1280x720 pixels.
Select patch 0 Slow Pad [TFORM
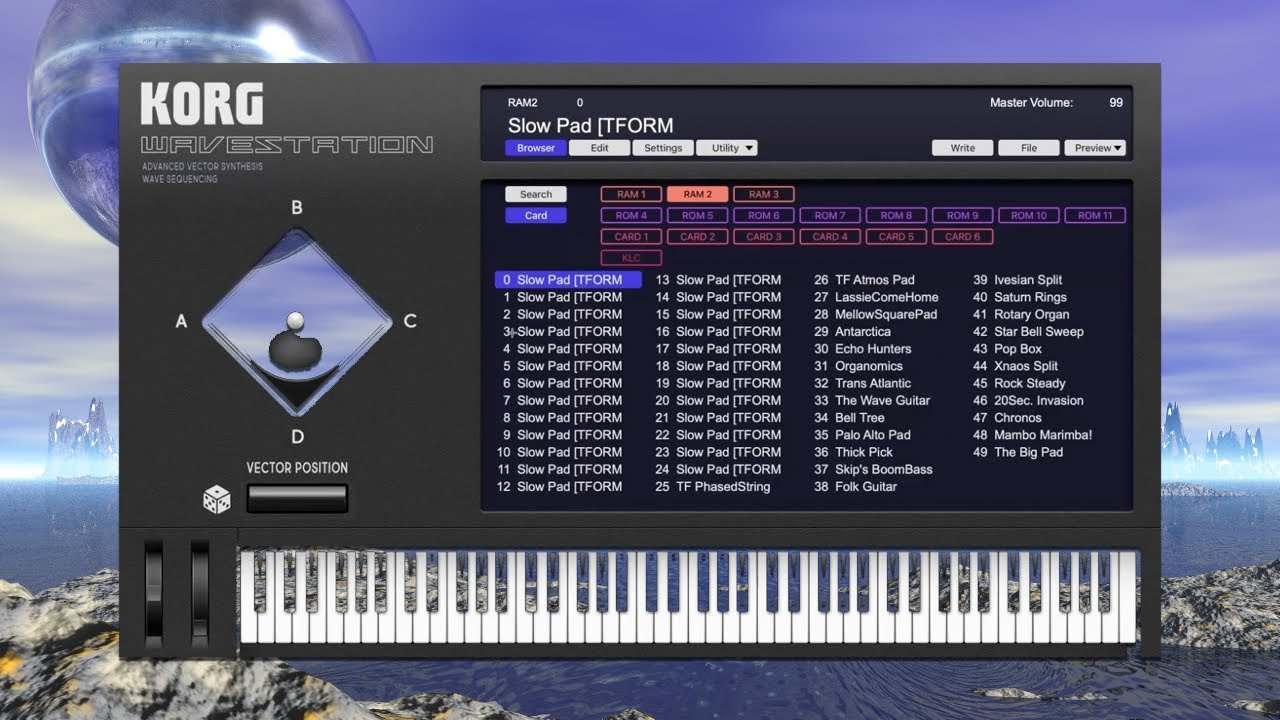coord(568,280)
